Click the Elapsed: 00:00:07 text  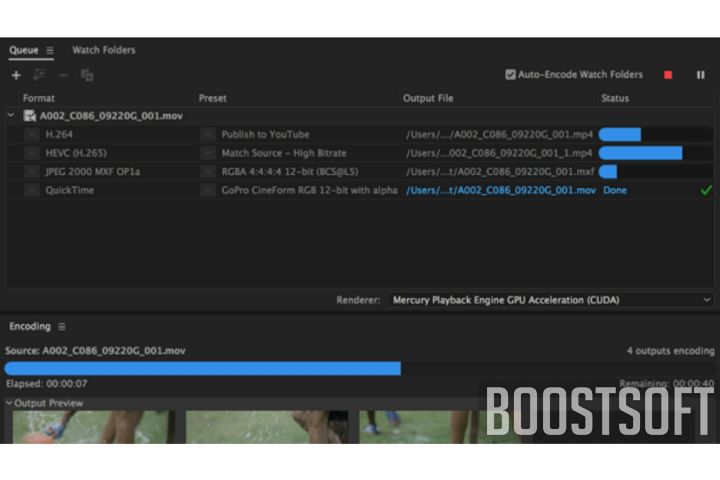tap(46, 384)
